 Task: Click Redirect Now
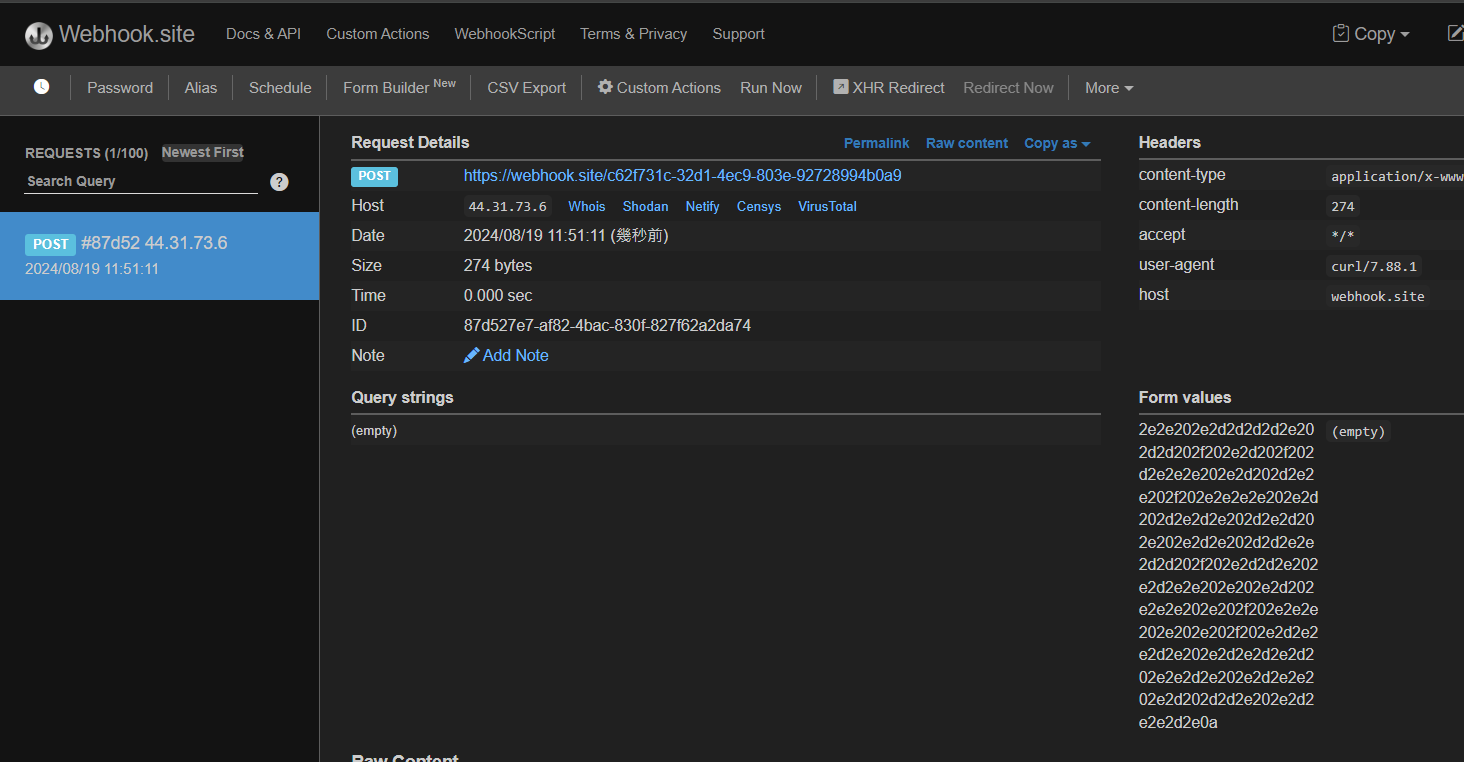(x=1008, y=88)
